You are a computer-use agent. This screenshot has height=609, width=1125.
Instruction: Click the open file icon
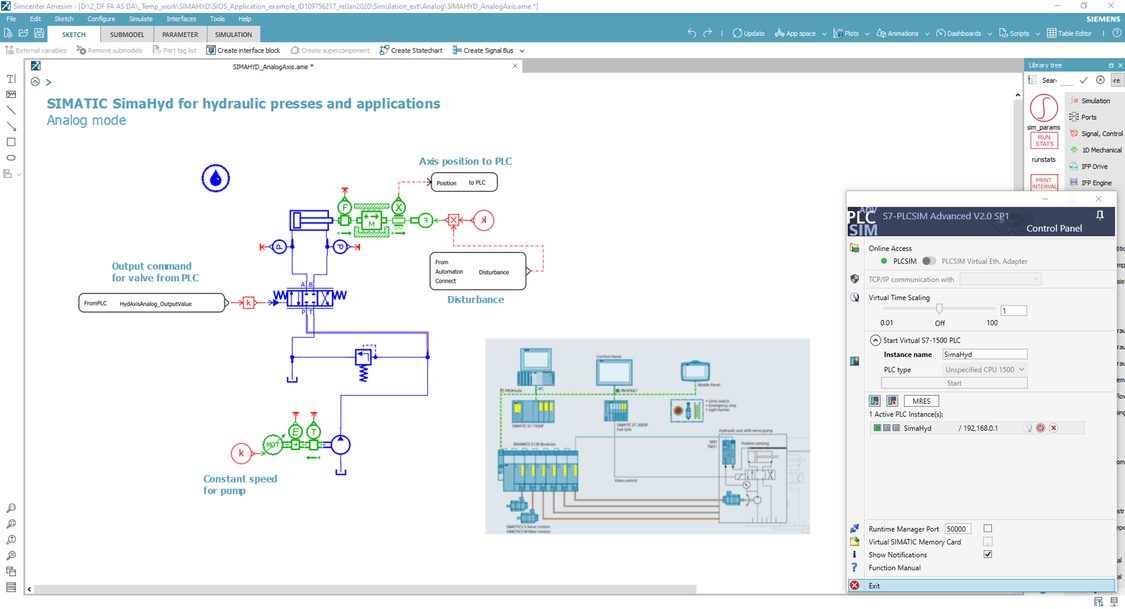(23, 34)
